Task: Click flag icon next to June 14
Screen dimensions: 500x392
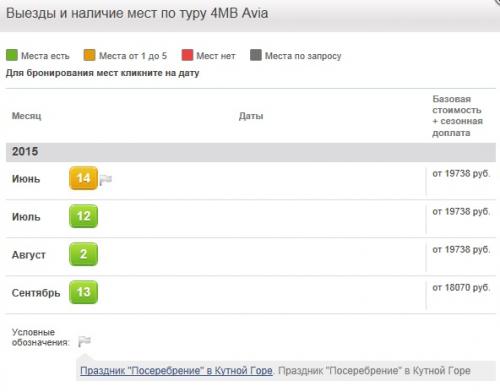Action: coord(106,180)
